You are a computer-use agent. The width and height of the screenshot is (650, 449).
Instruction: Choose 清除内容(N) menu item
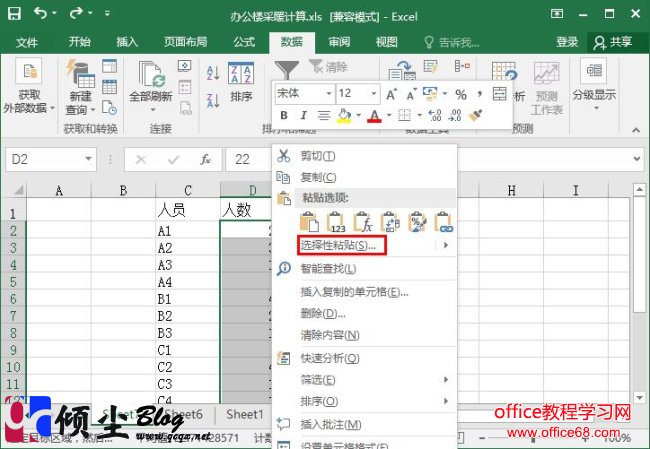[x=365, y=335]
